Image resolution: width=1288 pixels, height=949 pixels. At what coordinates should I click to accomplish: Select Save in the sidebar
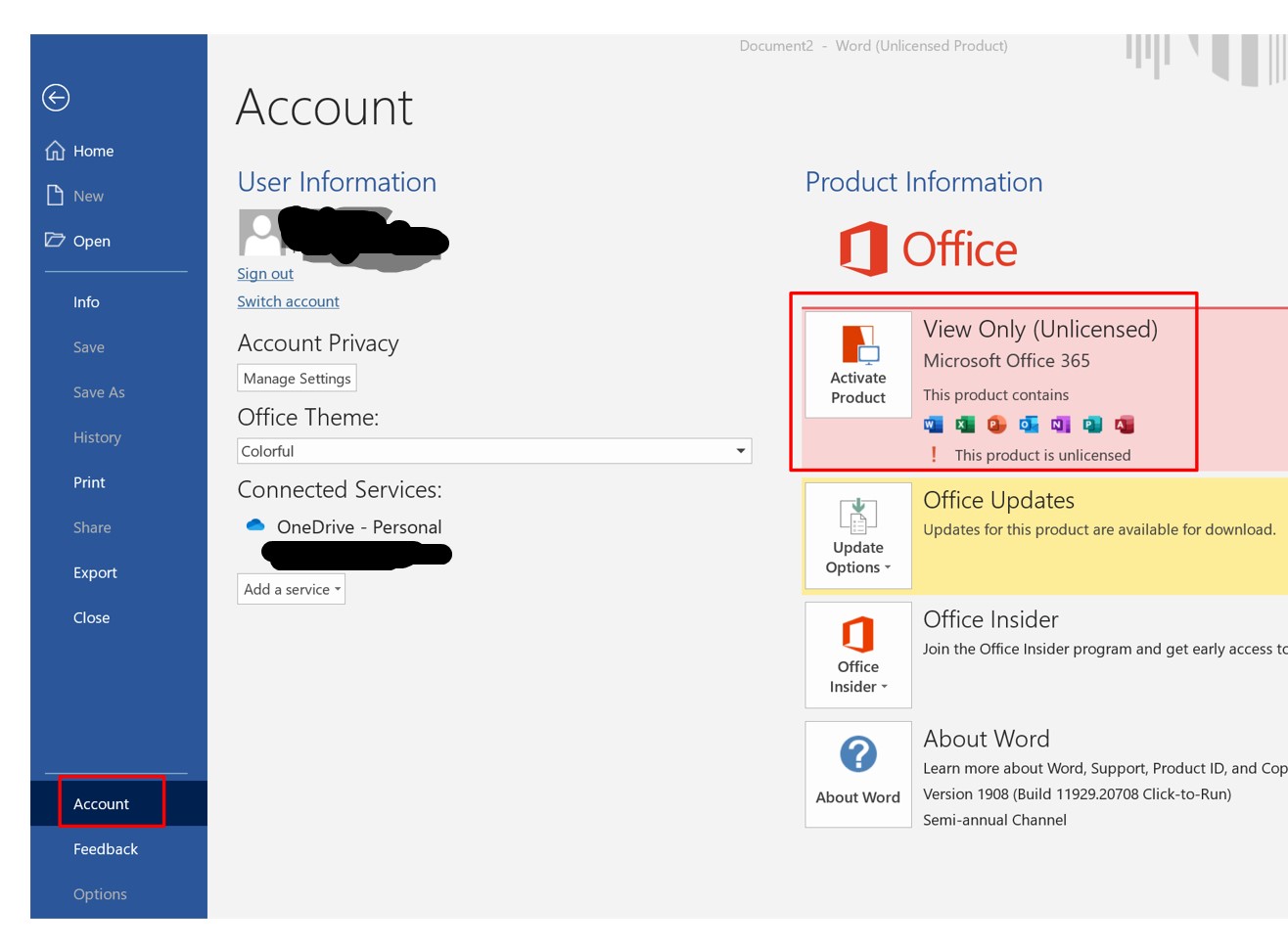[x=88, y=347]
